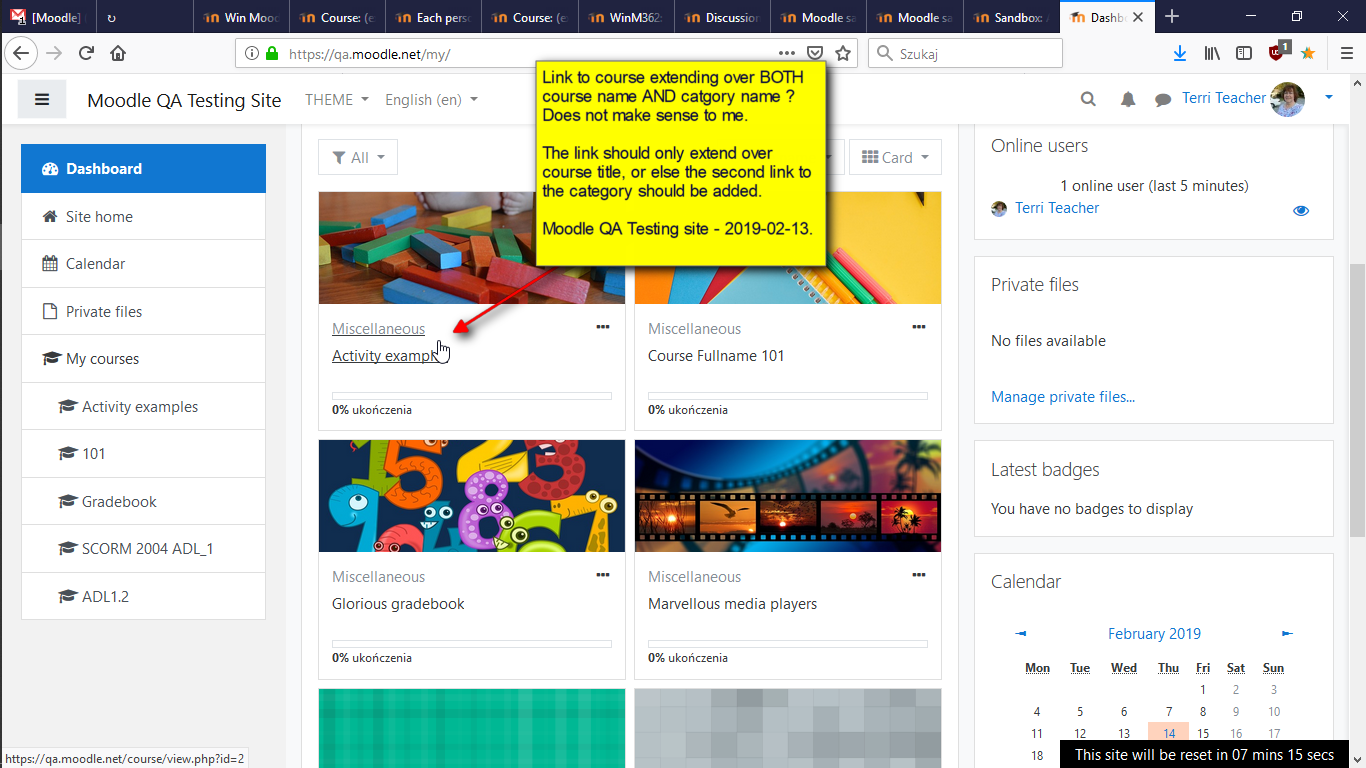This screenshot has height=768, width=1366.
Task: Switch to the [Moodle] Gmail browser tab
Action: pyautogui.click(x=47, y=17)
